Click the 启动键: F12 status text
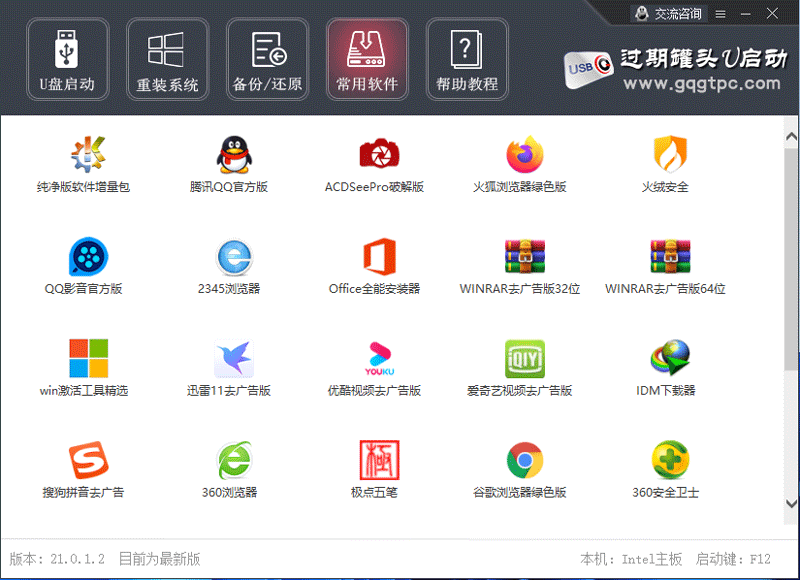Screen dimensions: 800x580 (733, 559)
